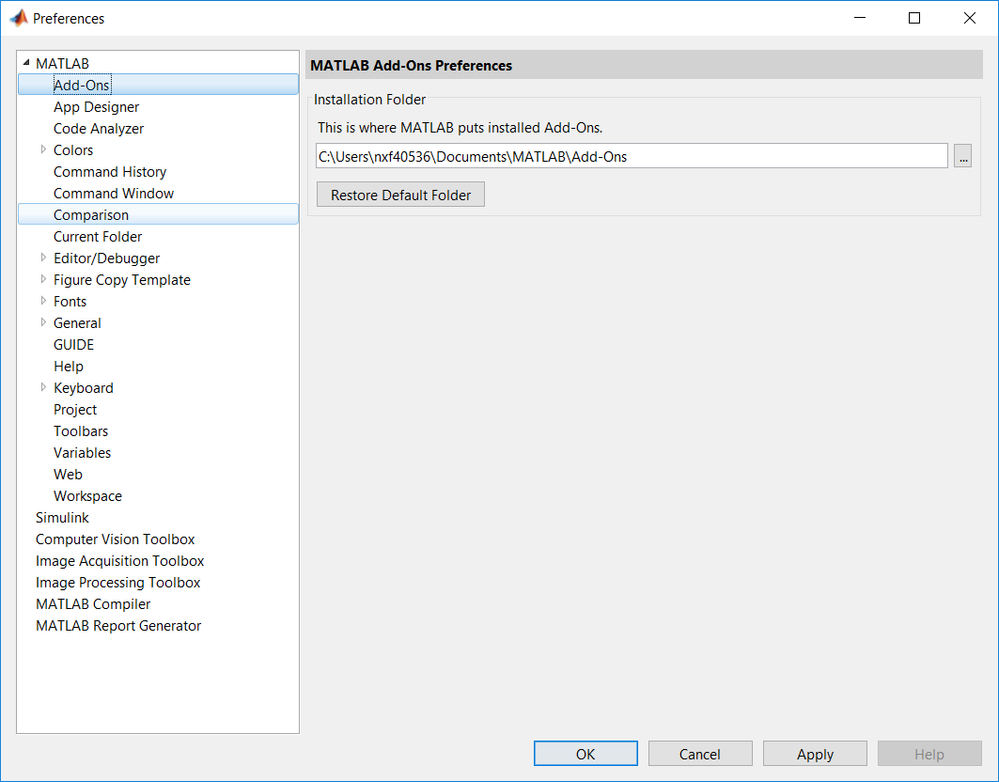Click the Add-Ons installation folder path field

(x=630, y=156)
